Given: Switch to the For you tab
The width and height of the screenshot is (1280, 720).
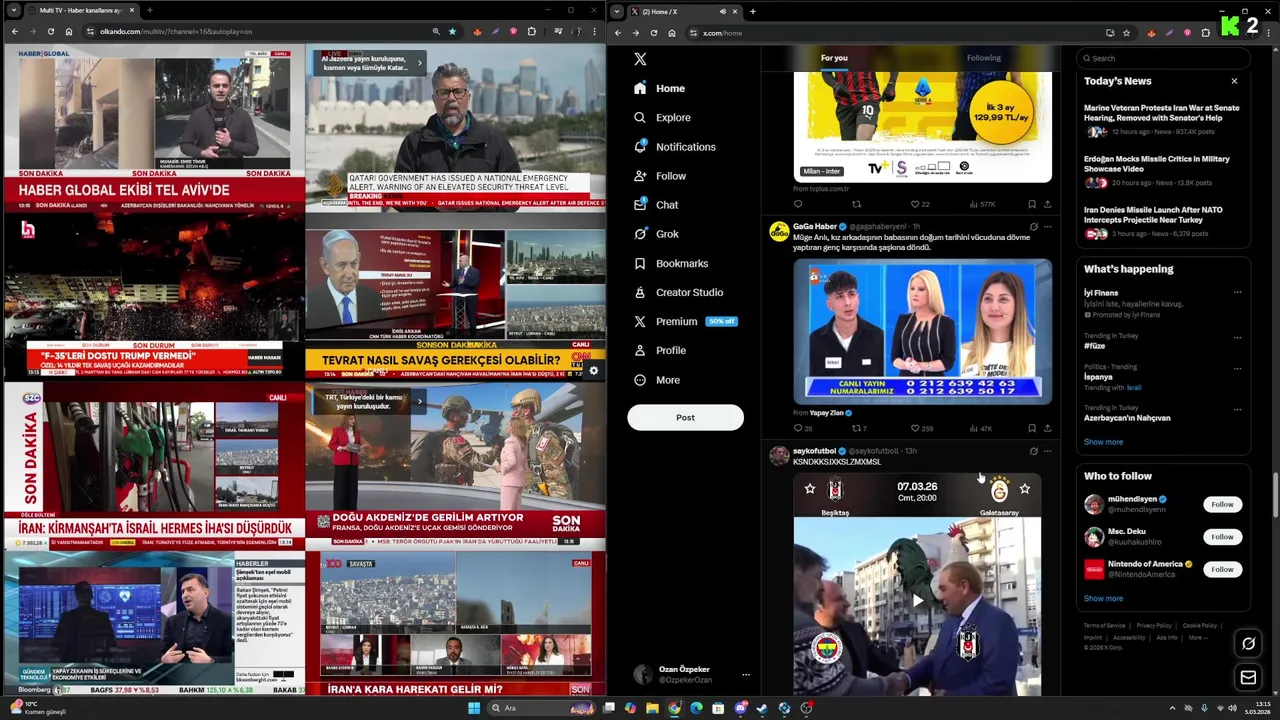Looking at the screenshot, I should click(x=834, y=58).
